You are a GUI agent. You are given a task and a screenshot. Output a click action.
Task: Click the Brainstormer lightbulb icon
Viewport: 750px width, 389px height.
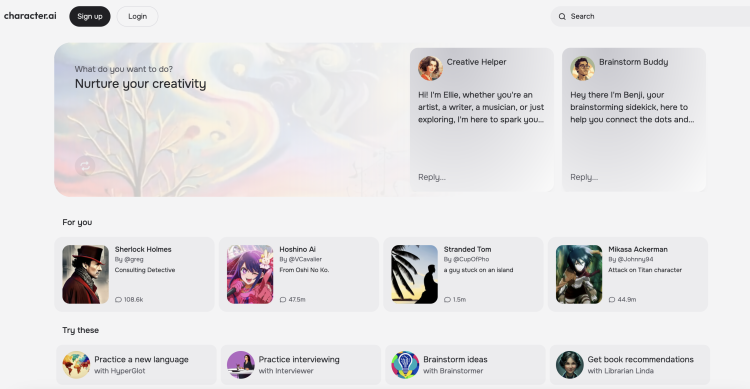pos(405,365)
